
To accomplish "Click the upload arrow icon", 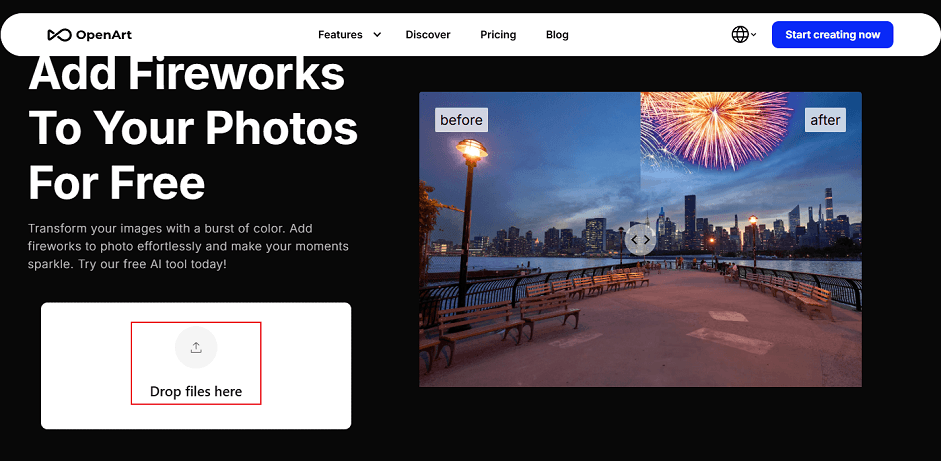I will (196, 348).
